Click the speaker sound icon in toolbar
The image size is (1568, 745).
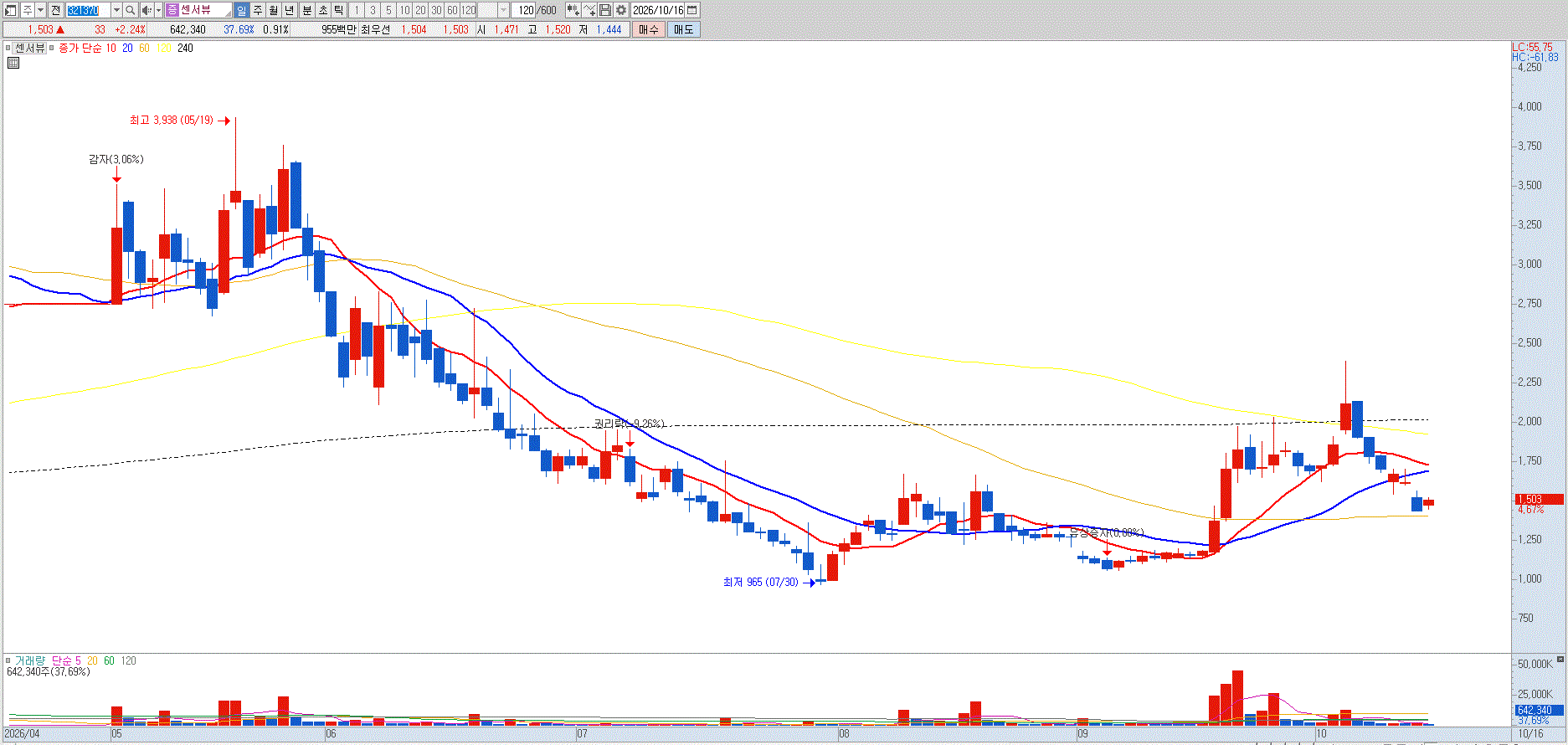(x=147, y=10)
